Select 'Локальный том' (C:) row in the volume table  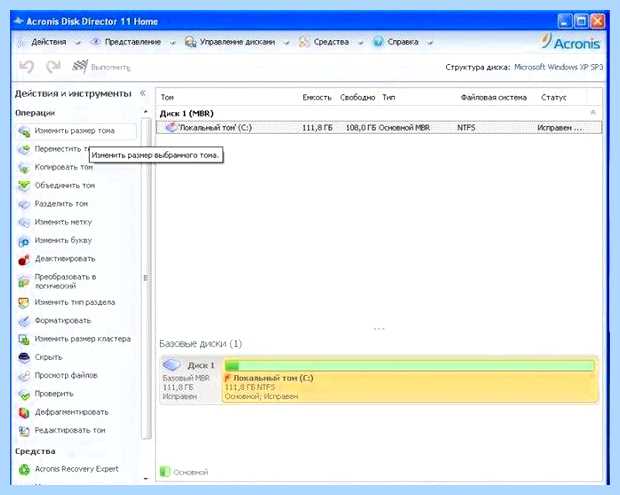pos(379,127)
